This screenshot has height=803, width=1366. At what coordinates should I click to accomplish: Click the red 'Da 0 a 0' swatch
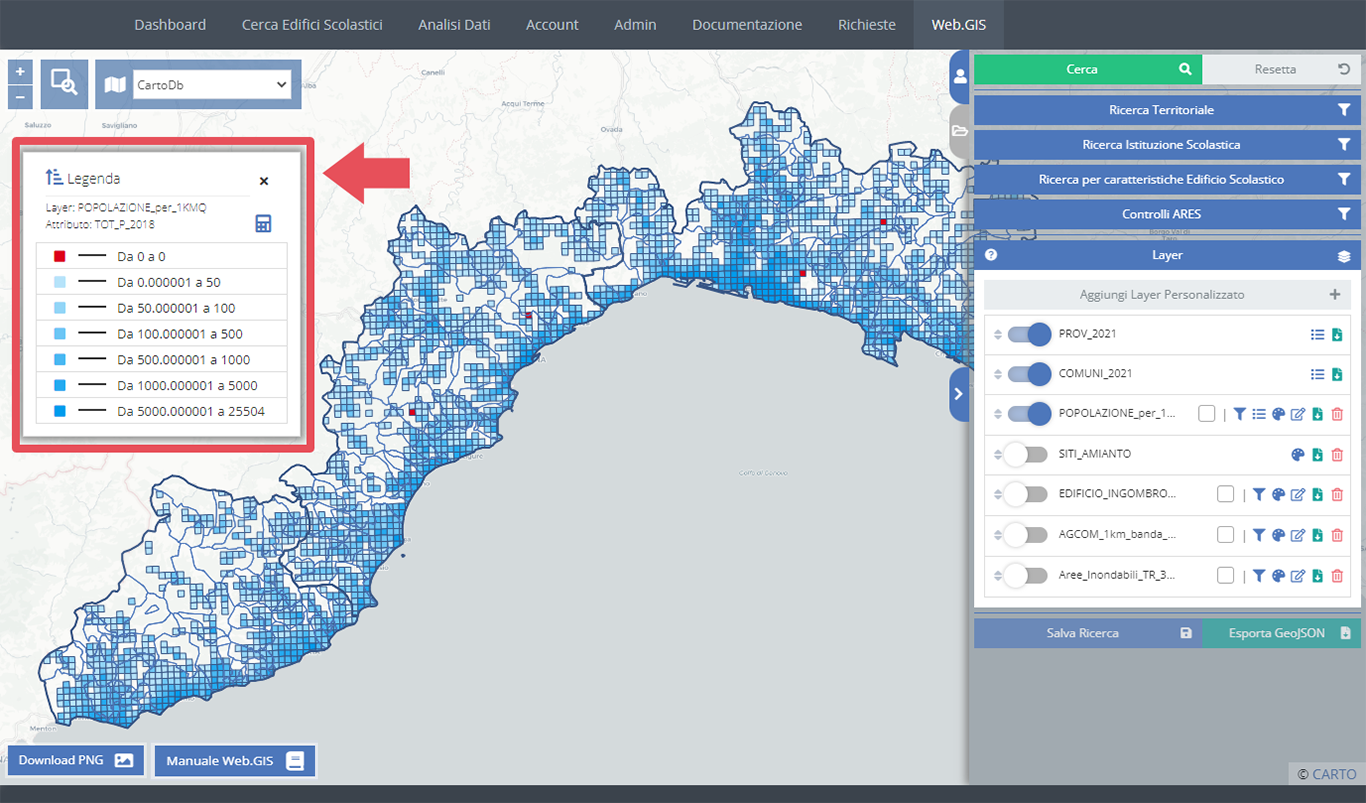(x=59, y=256)
